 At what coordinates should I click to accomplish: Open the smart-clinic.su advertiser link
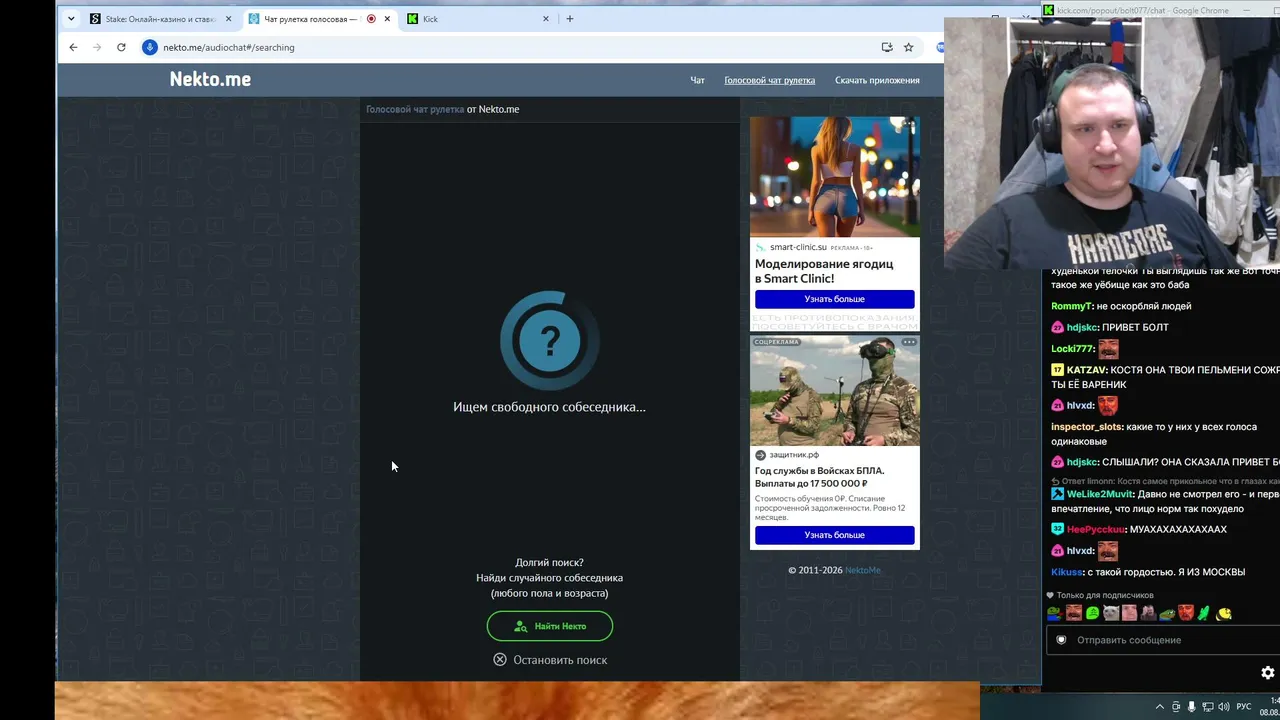point(798,247)
